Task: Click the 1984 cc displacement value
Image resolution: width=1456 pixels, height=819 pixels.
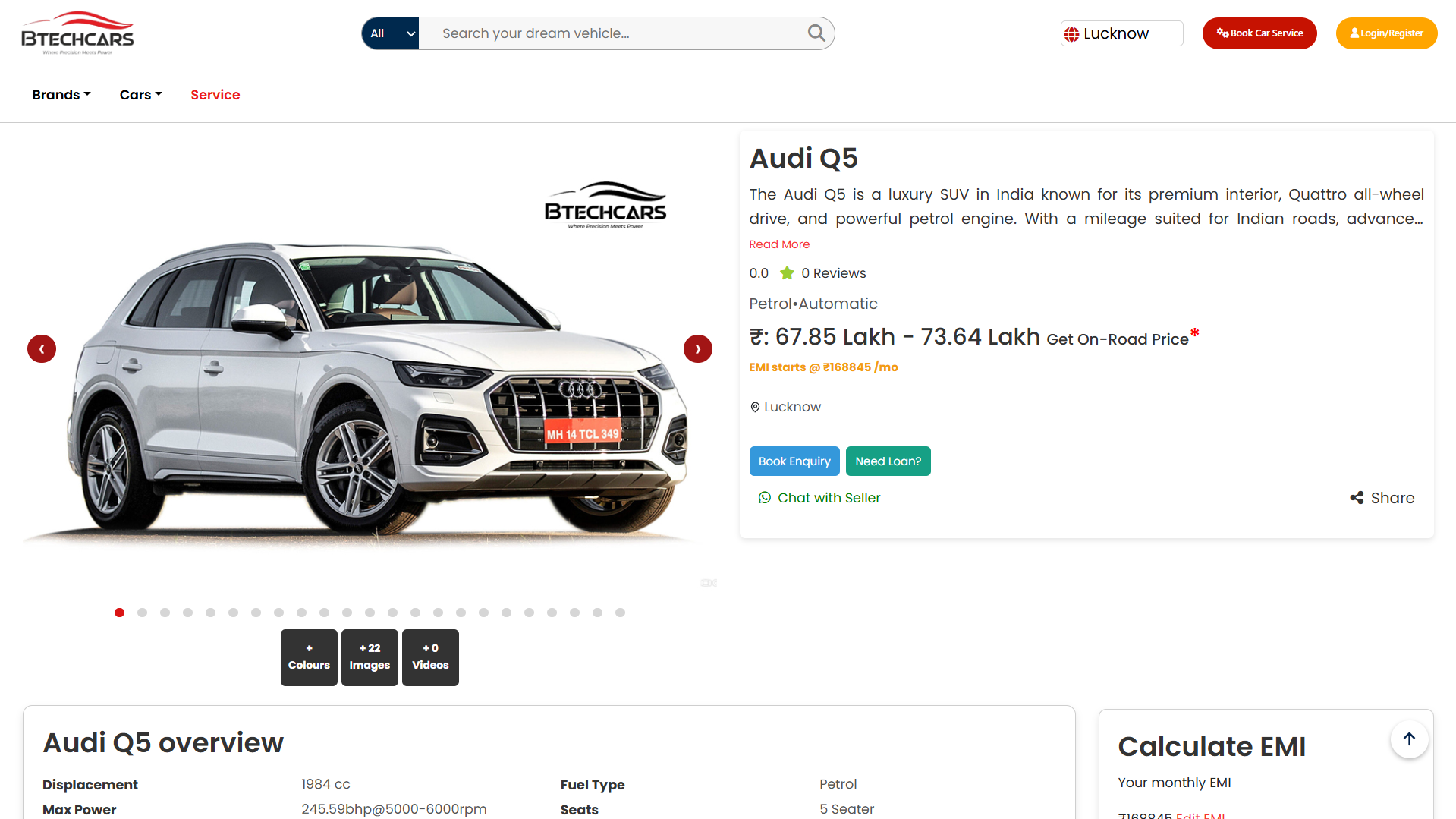Action: 325,784
